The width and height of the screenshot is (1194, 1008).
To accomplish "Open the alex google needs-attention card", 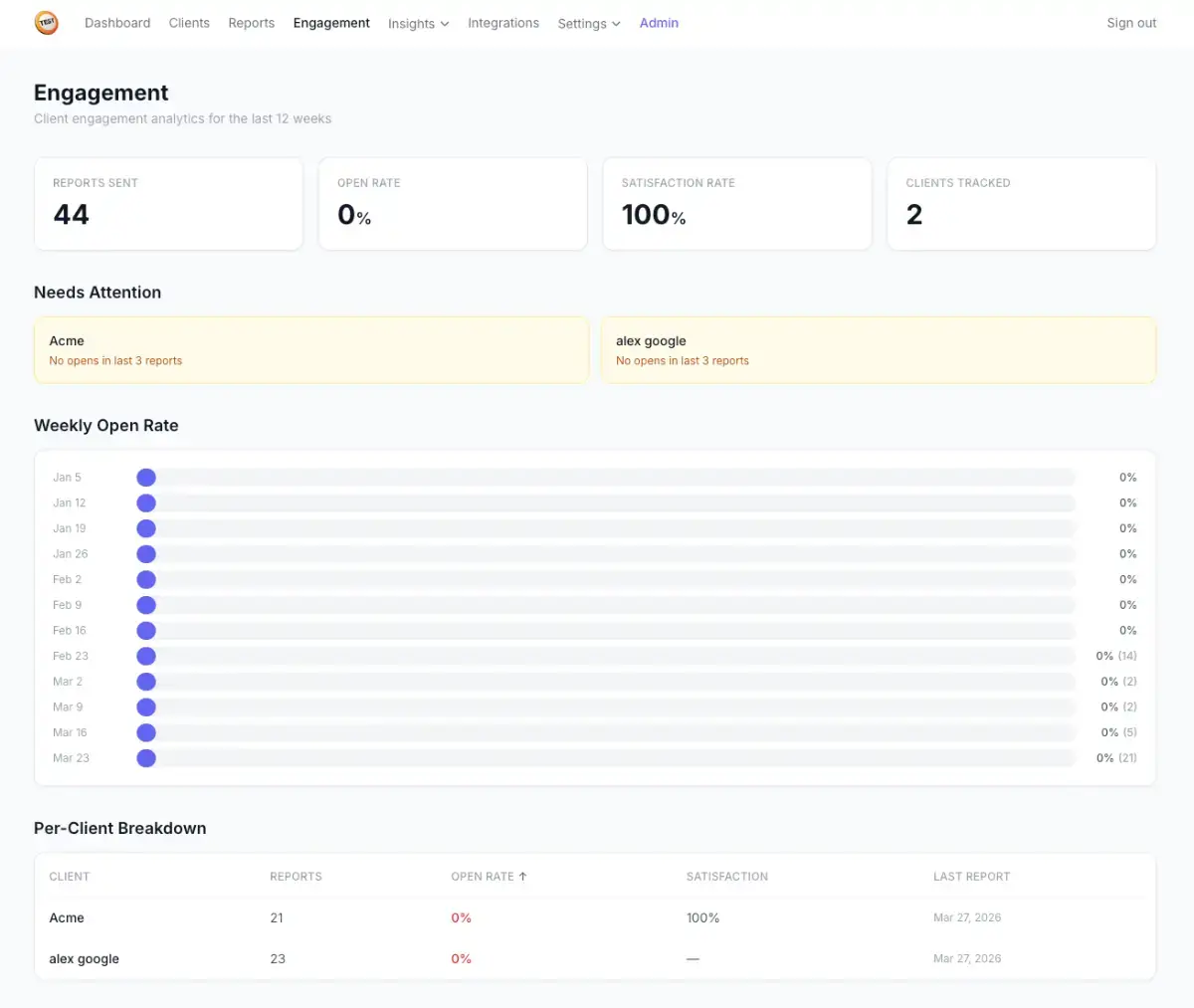I will point(878,350).
